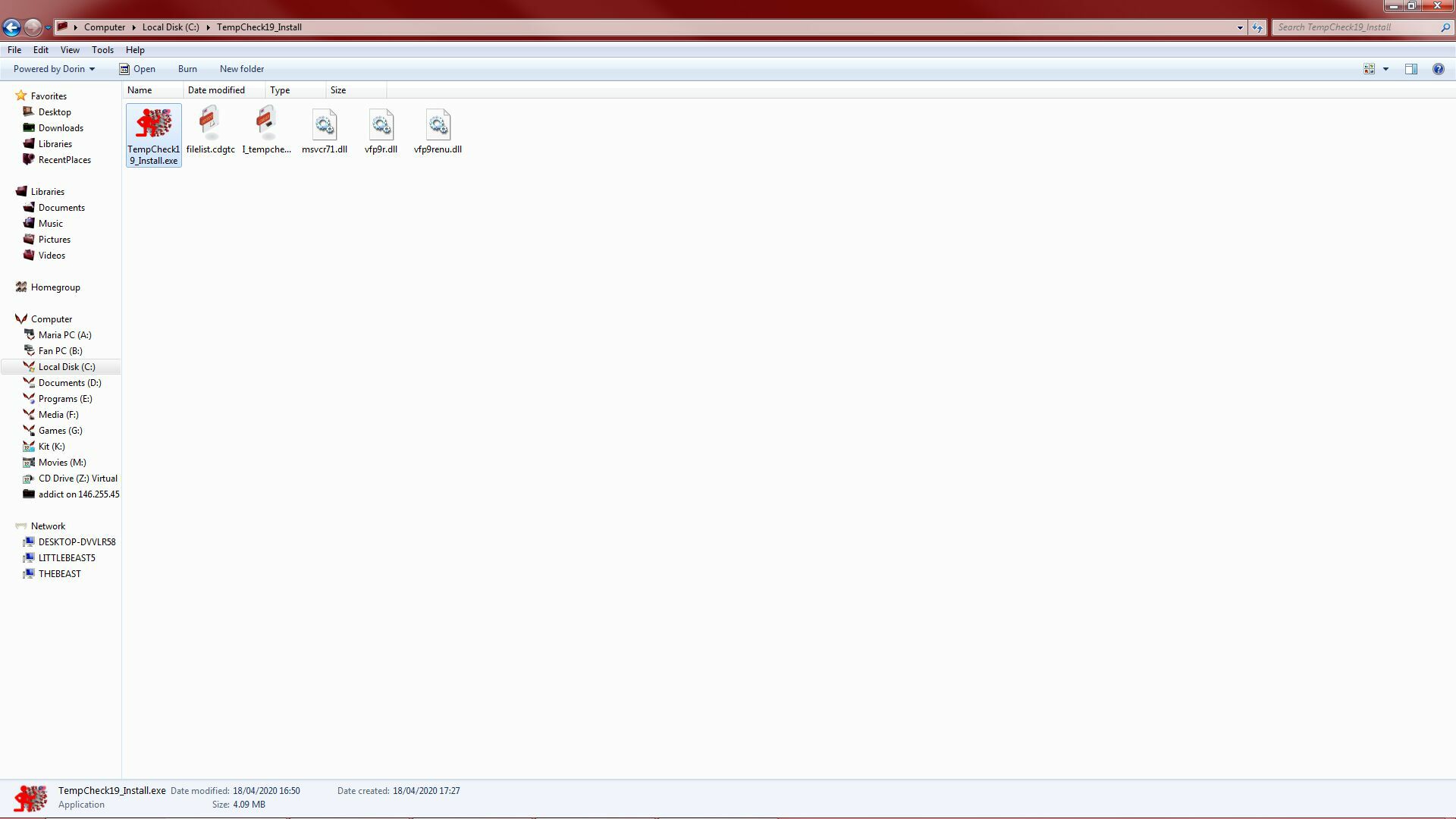Select THEBEAST under Network
The width and height of the screenshot is (1456, 819).
pos(59,574)
